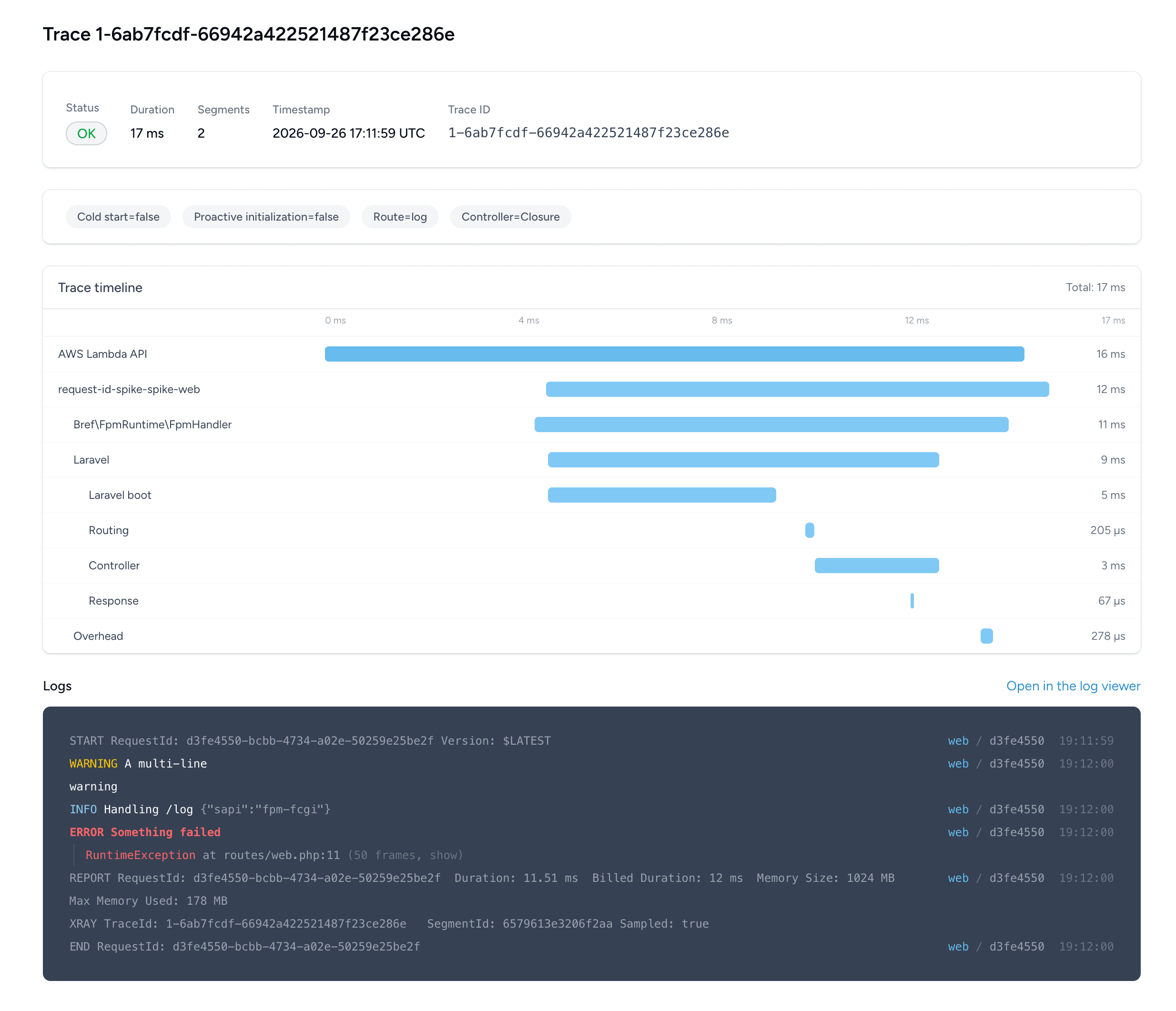Image resolution: width=1176 pixels, height=1011 pixels.
Task: Click the thin Response span marker
Action: (912, 600)
